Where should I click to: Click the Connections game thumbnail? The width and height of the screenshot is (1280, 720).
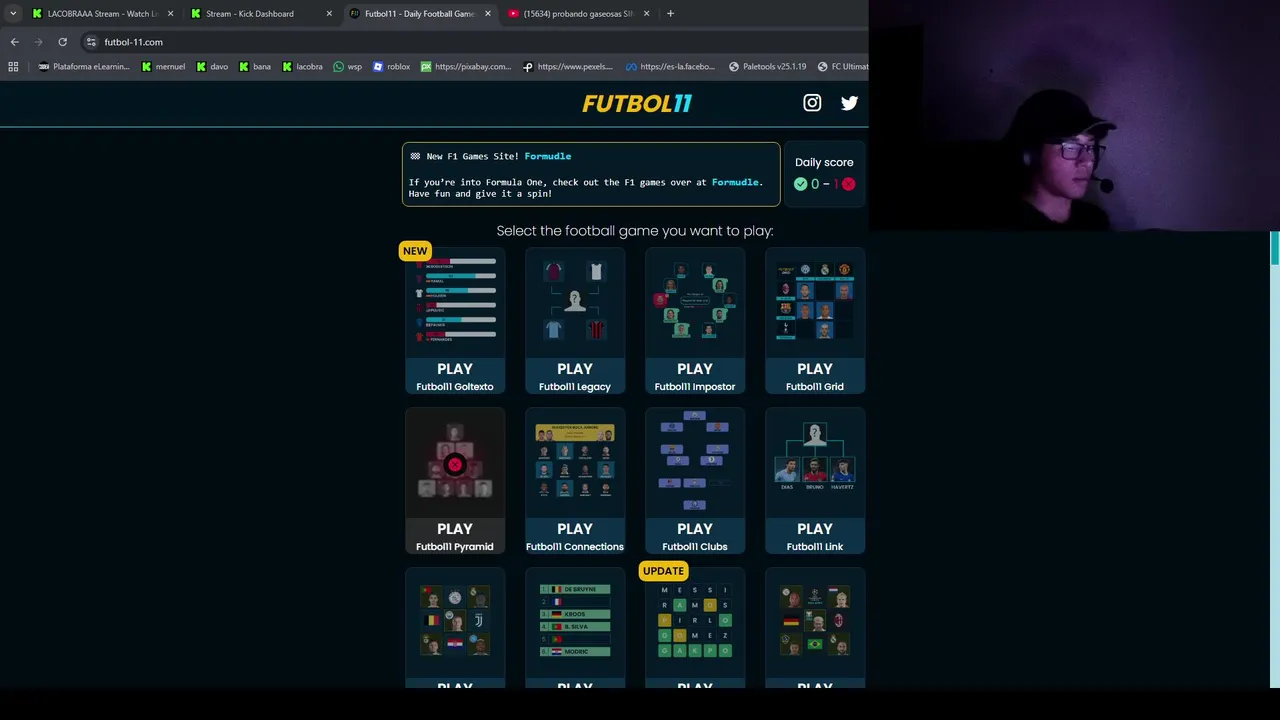[575, 461]
